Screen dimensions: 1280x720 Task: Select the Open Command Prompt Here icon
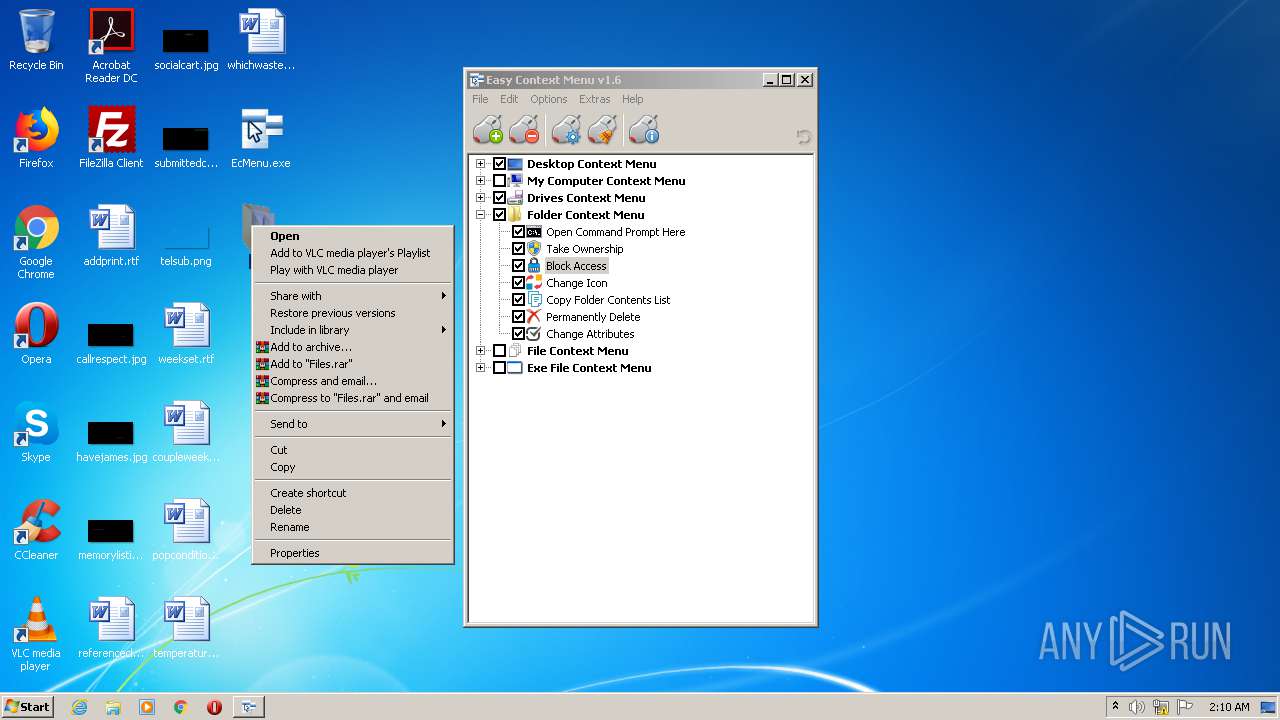[x=534, y=232]
